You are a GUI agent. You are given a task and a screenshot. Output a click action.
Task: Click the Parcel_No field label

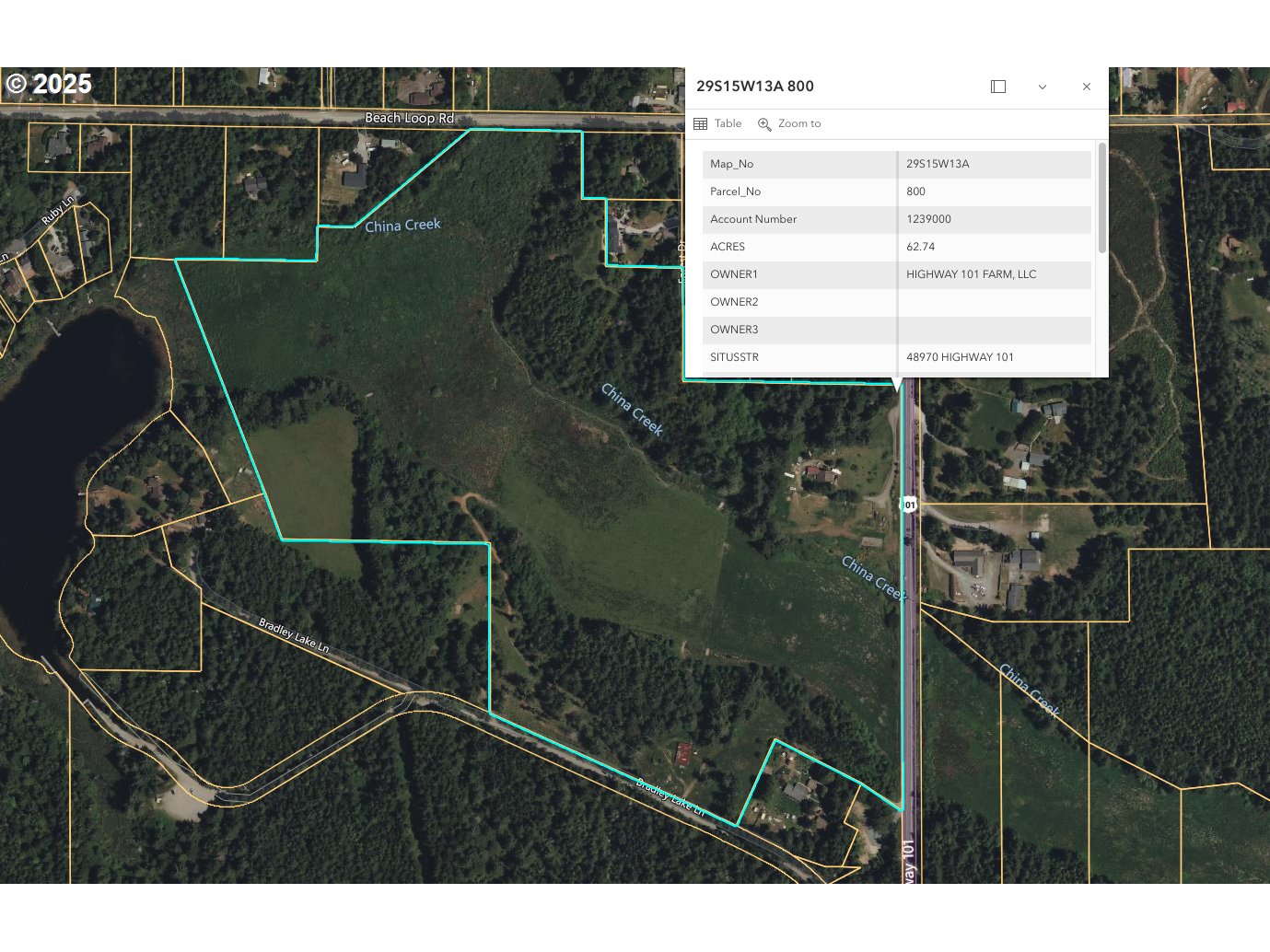pyautogui.click(x=735, y=192)
